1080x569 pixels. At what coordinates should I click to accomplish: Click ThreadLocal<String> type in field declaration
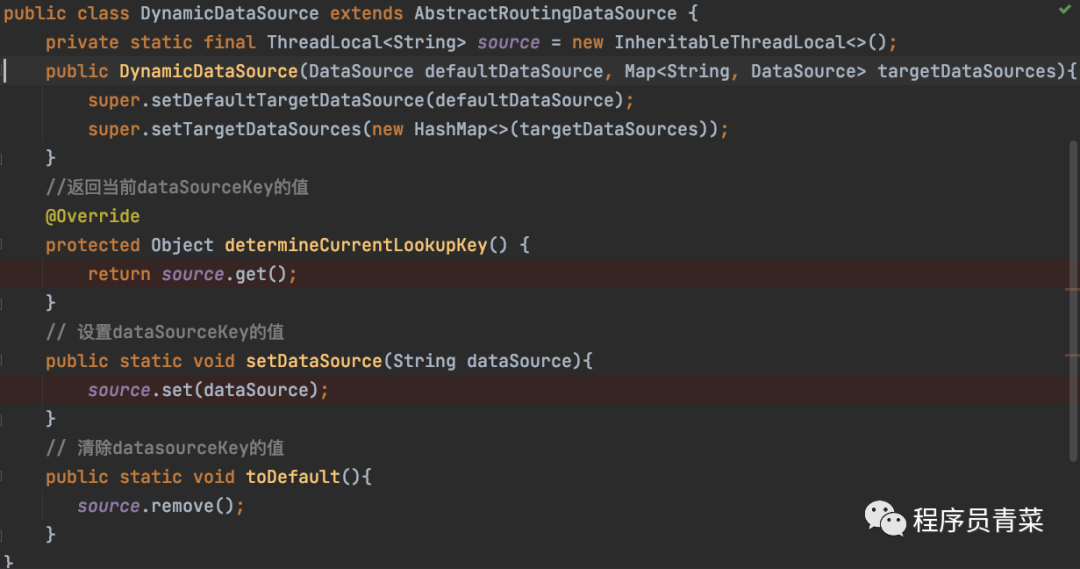point(366,42)
